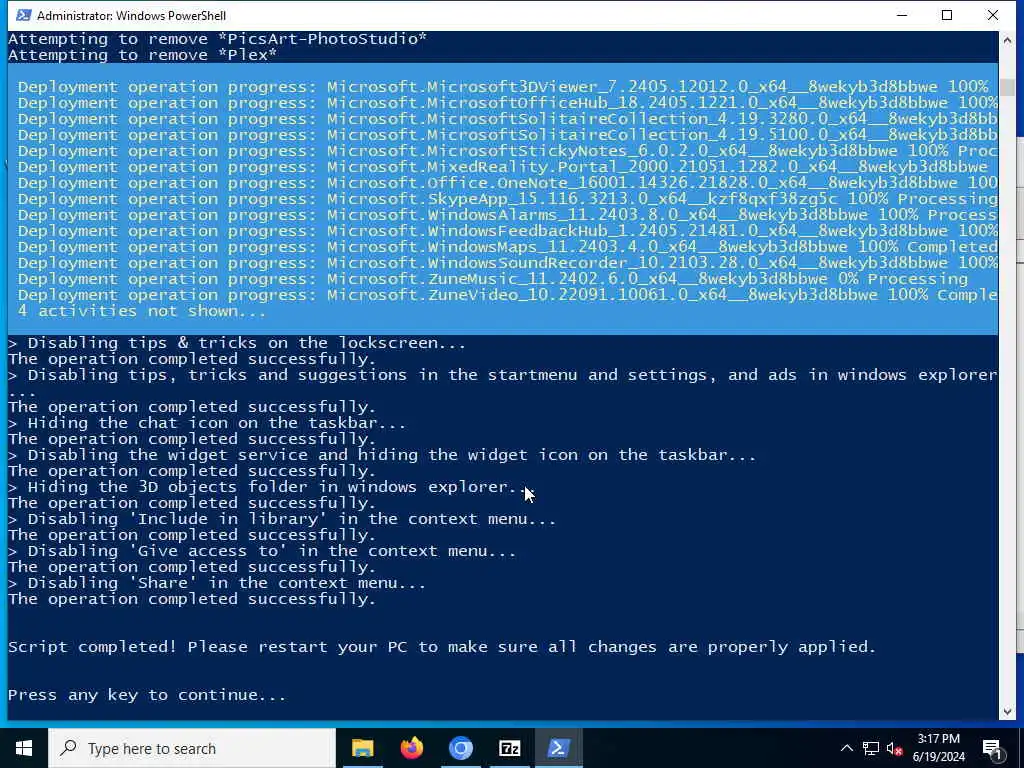
Task: Click the window title 'Administrator: Windows PowerShell'
Action: [x=131, y=15]
